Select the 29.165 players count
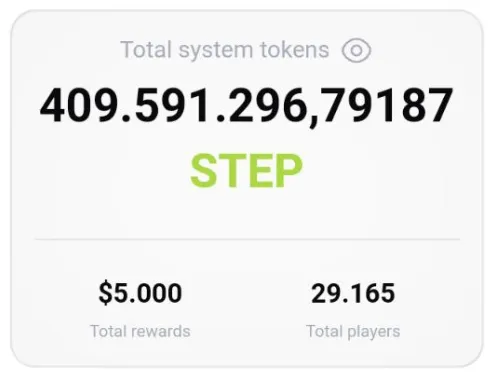This screenshot has height=373, width=490. tap(353, 293)
